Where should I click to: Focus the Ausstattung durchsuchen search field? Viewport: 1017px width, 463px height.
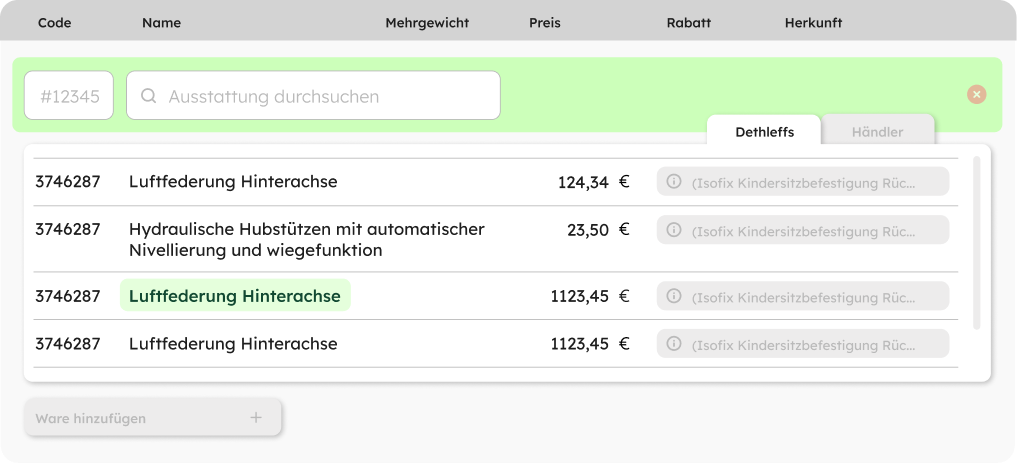[x=320, y=97]
